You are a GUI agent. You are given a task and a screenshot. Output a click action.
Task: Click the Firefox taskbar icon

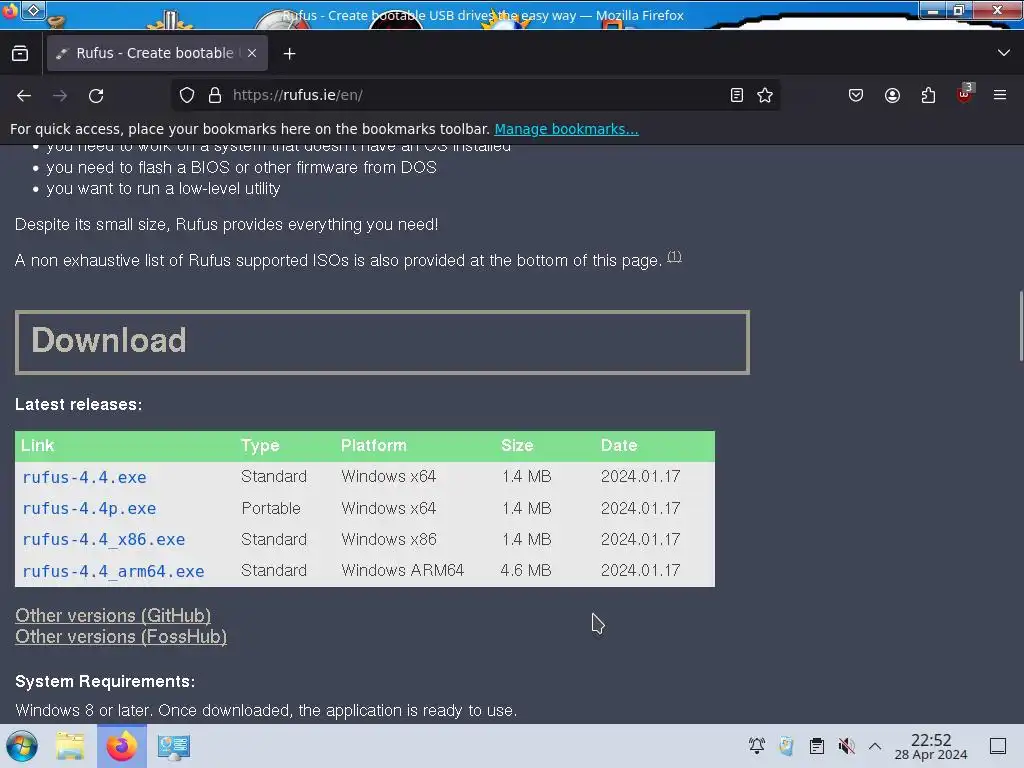pos(122,746)
